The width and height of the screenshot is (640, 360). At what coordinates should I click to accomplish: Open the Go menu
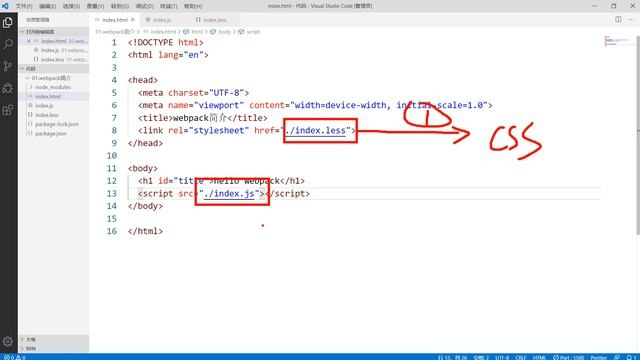coord(120,6)
